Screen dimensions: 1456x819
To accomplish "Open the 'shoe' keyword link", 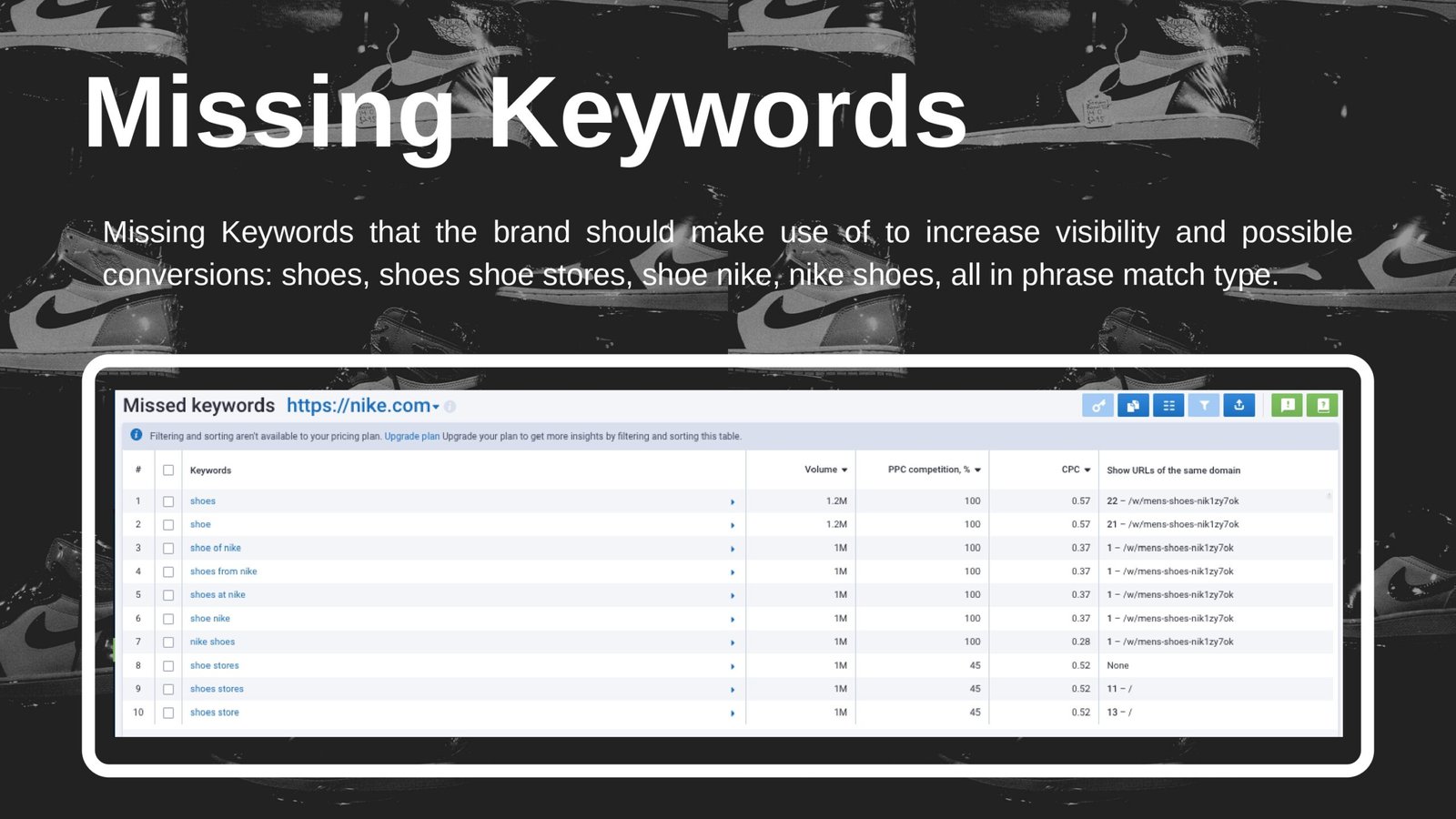I will [x=200, y=524].
